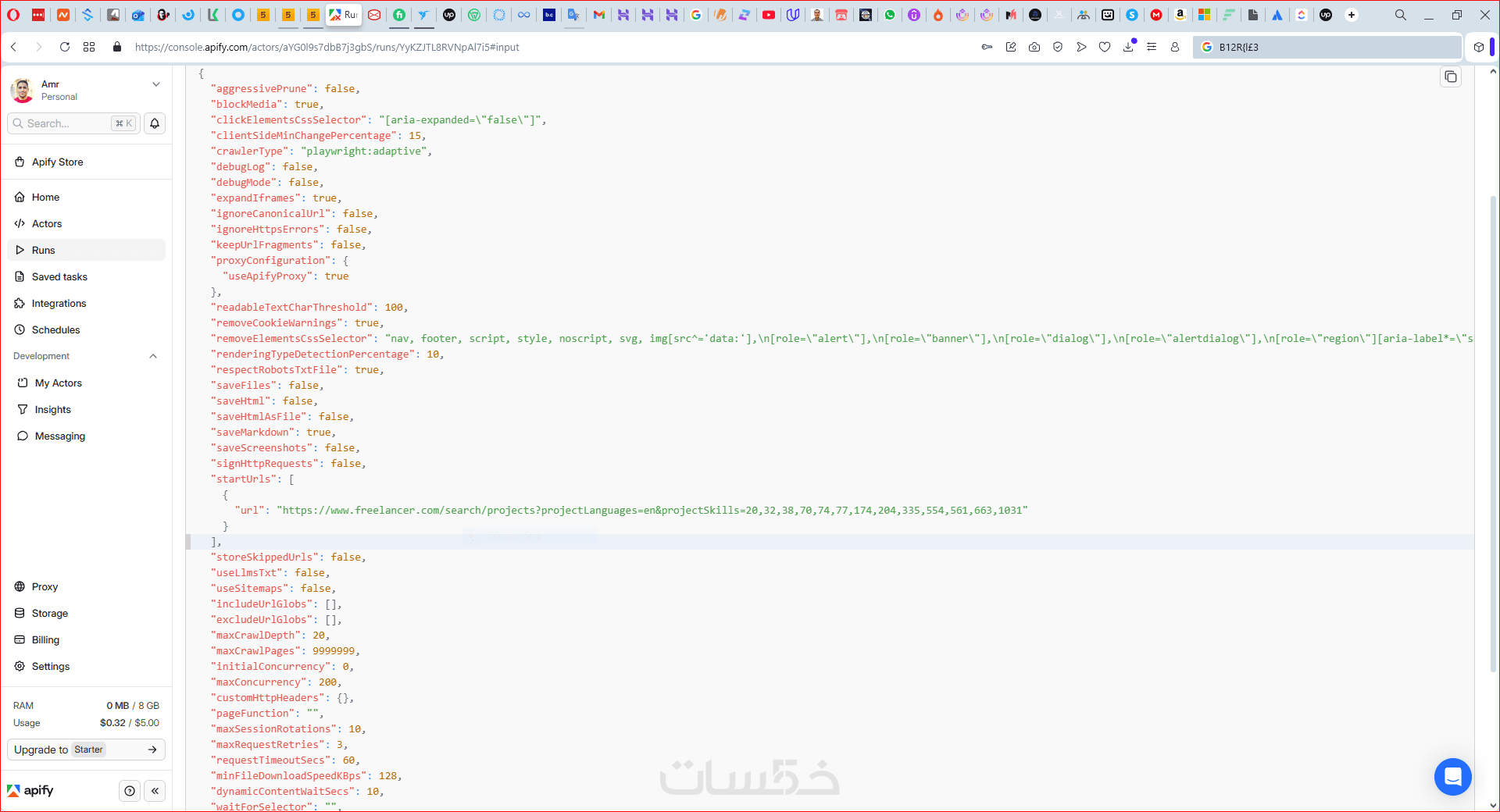
Task: Click the "useApifyProxy" line
Action: click(286, 276)
